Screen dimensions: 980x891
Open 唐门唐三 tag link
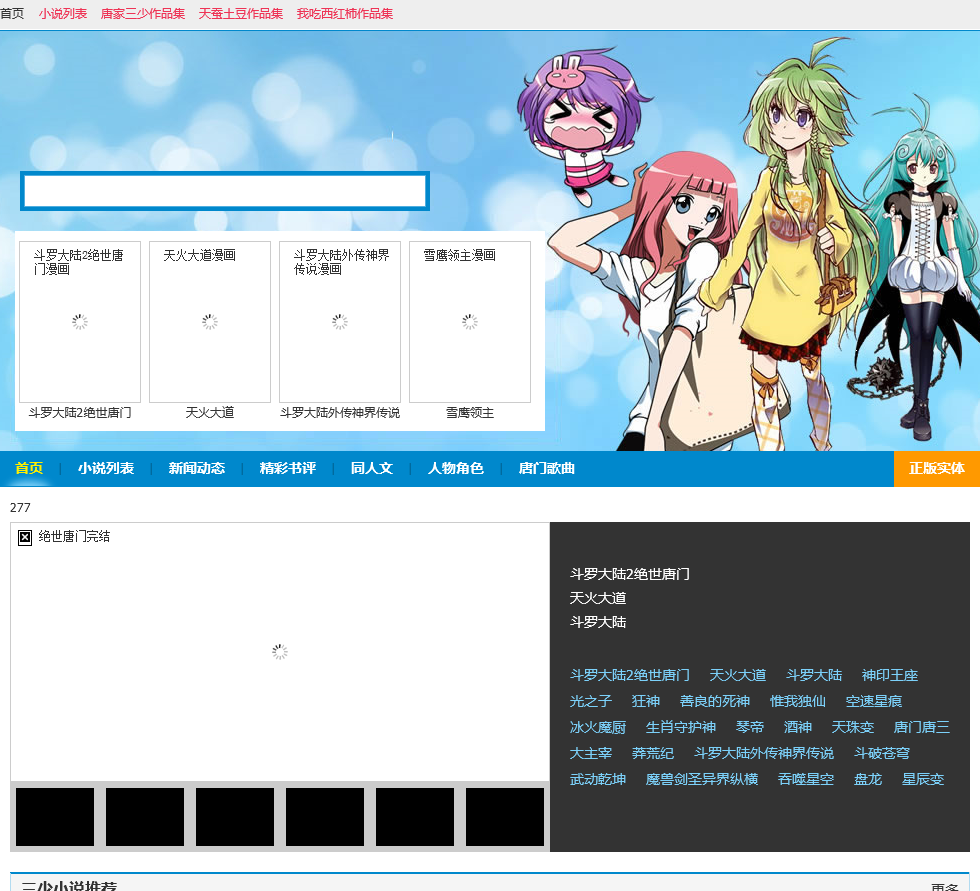921,727
